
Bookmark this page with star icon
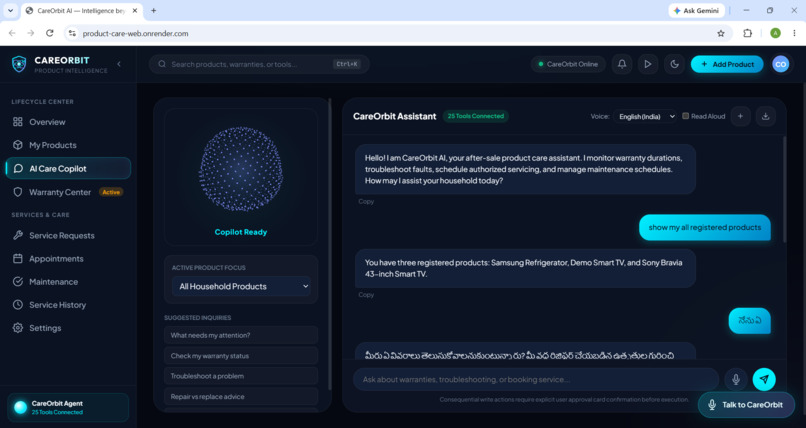(721, 33)
